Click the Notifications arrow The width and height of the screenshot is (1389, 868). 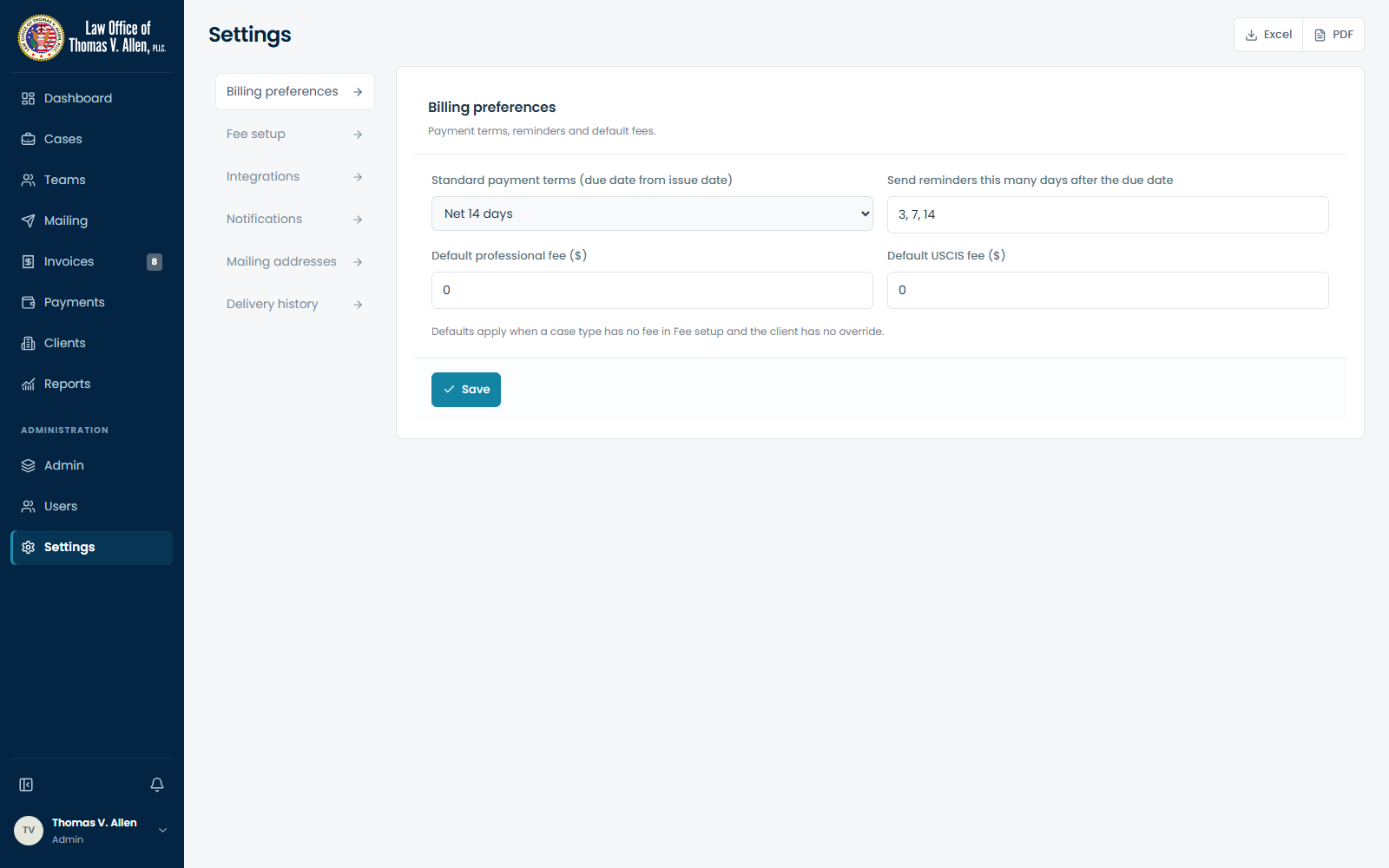358,220
